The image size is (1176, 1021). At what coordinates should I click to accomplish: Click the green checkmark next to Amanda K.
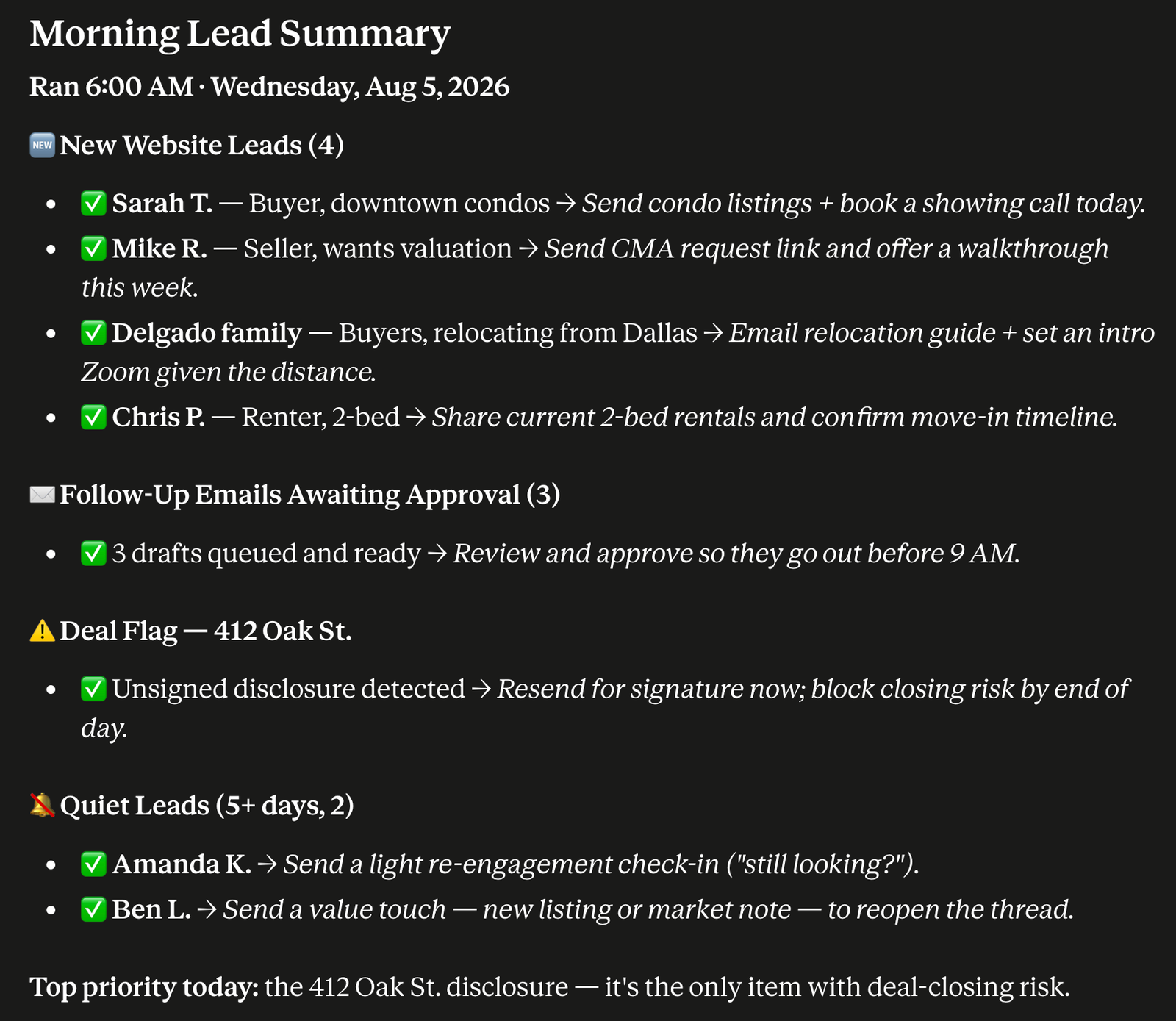pyautogui.click(x=93, y=864)
